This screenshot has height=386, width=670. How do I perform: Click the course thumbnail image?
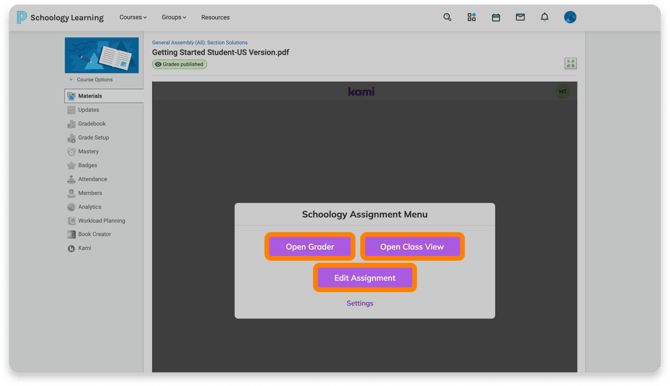102,55
